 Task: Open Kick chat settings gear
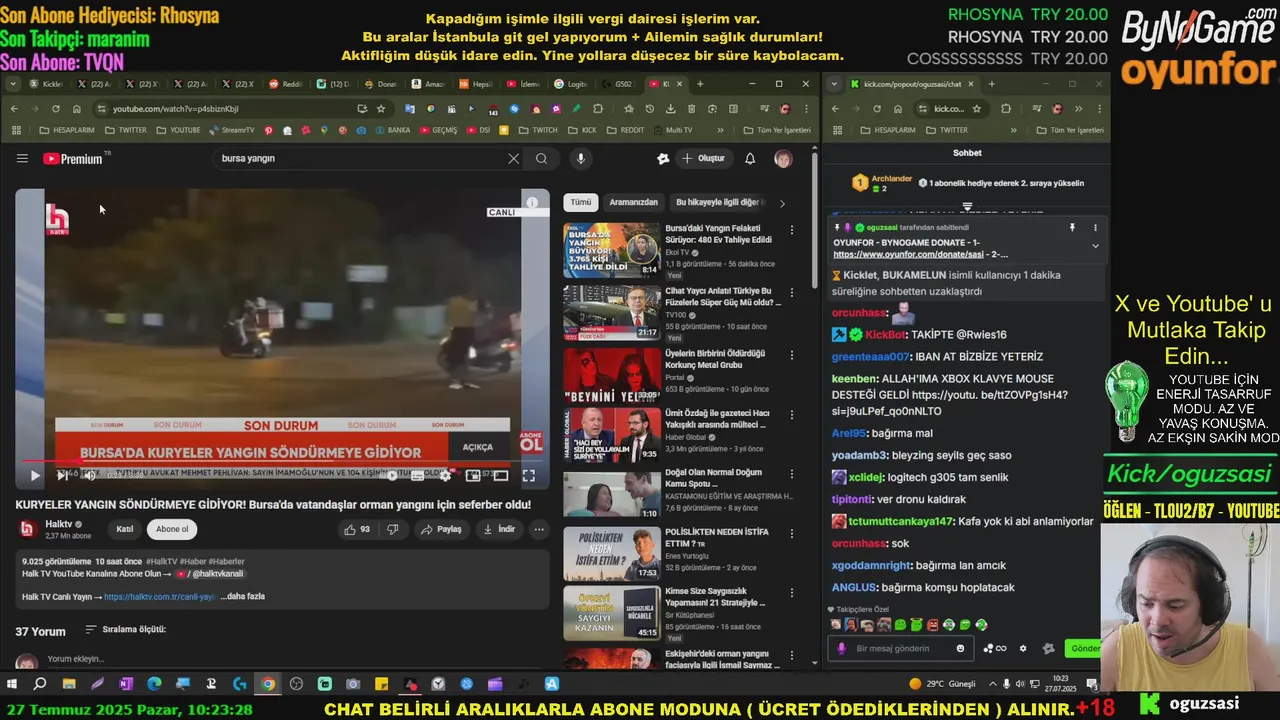click(x=1022, y=648)
